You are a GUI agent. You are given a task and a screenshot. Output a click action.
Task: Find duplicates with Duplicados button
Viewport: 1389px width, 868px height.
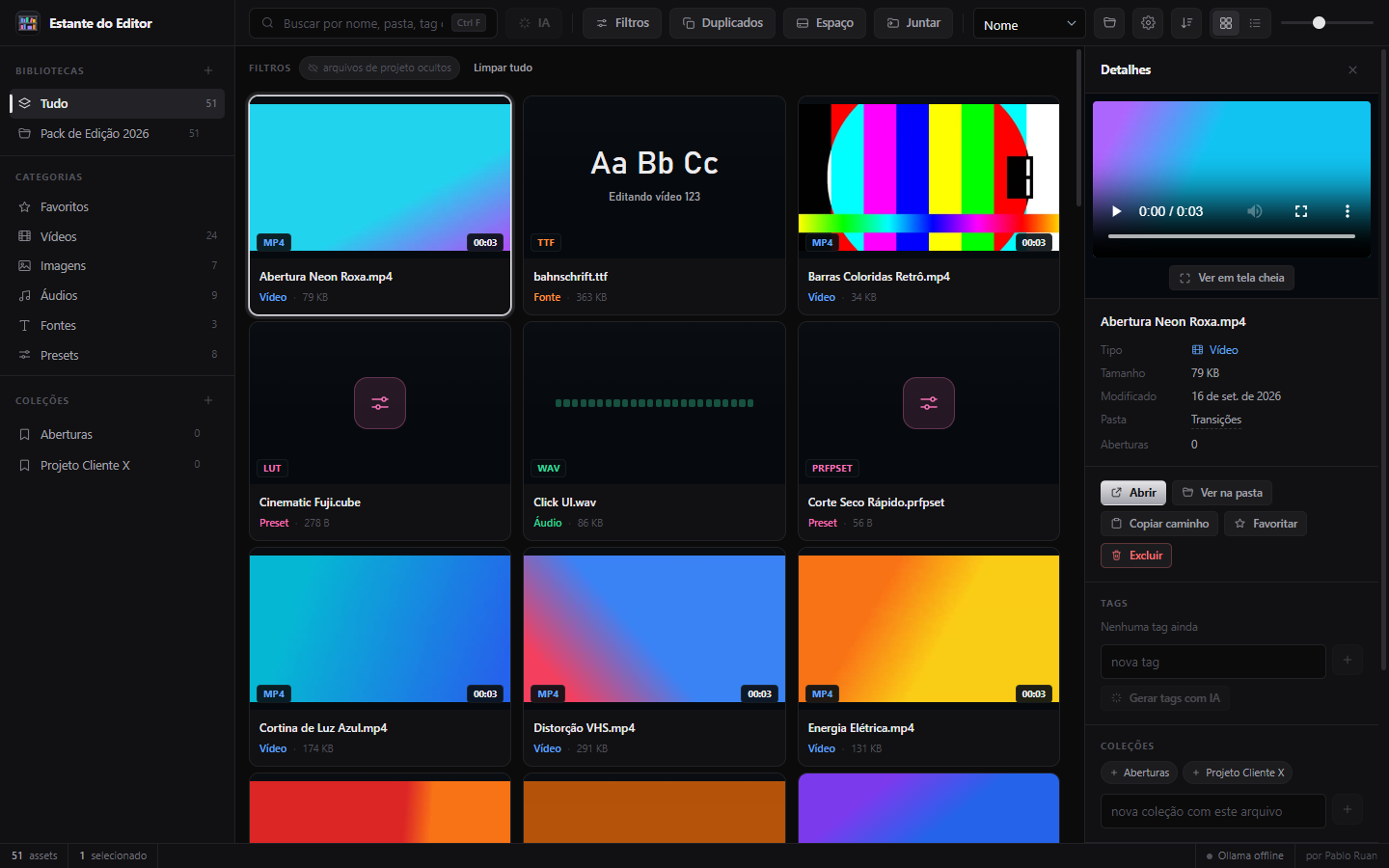pos(722,23)
